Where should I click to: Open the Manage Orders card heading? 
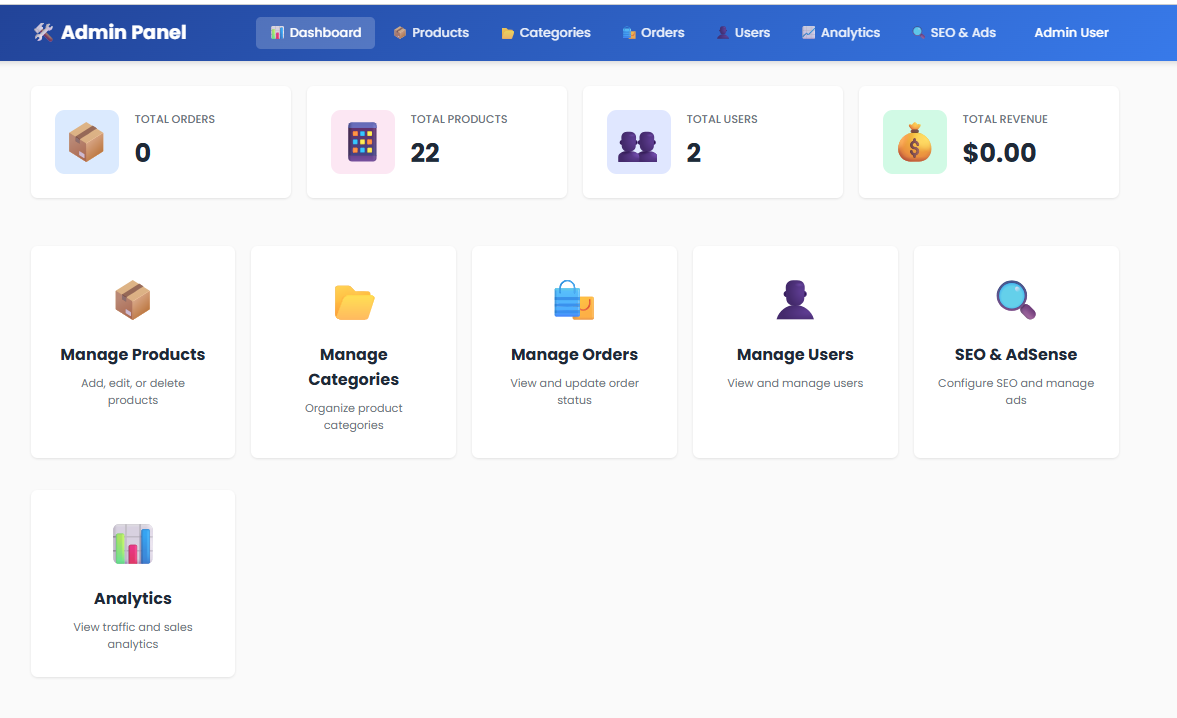coord(574,354)
